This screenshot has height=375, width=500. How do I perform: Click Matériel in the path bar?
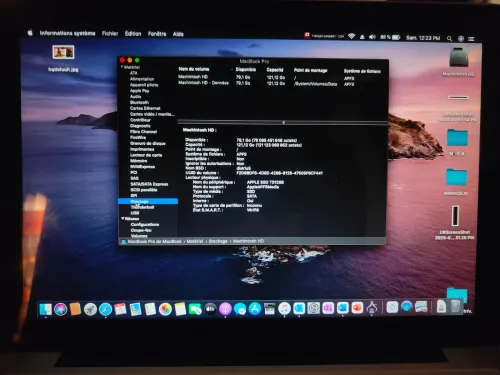coord(195,241)
